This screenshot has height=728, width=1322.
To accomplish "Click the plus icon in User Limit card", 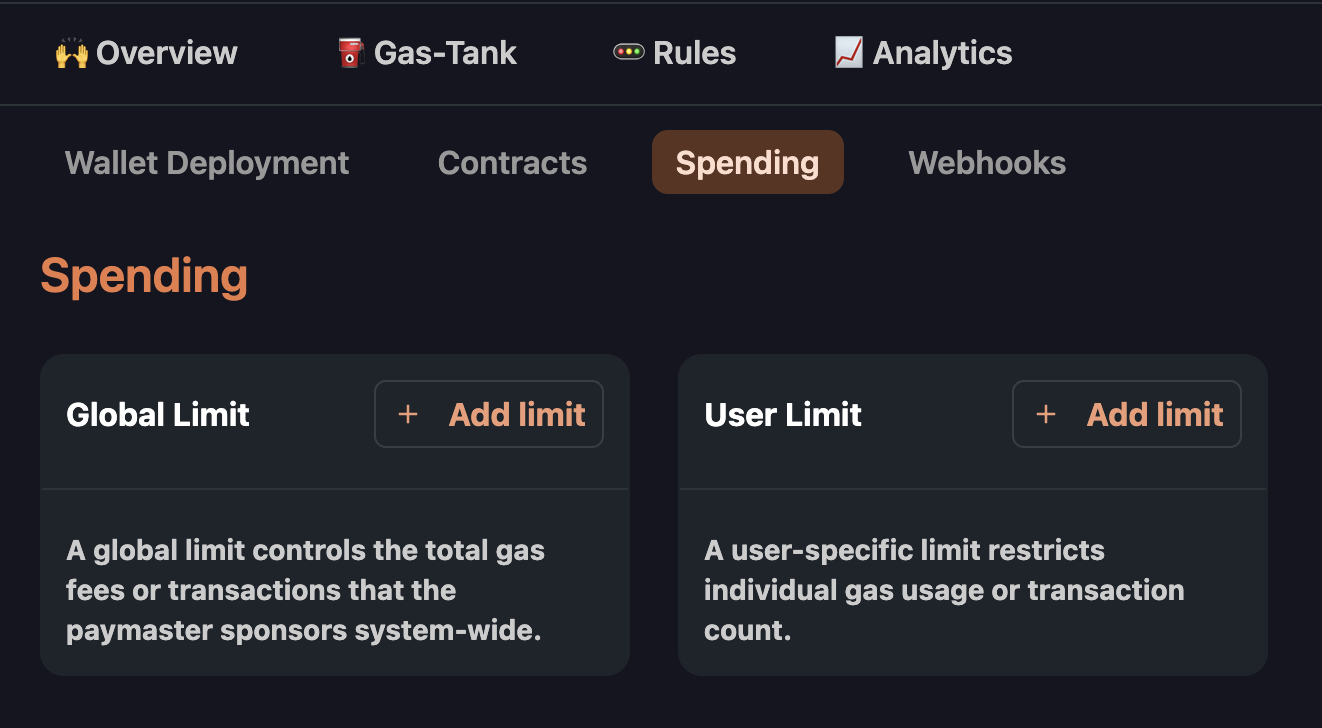I will pyautogui.click(x=1046, y=414).
